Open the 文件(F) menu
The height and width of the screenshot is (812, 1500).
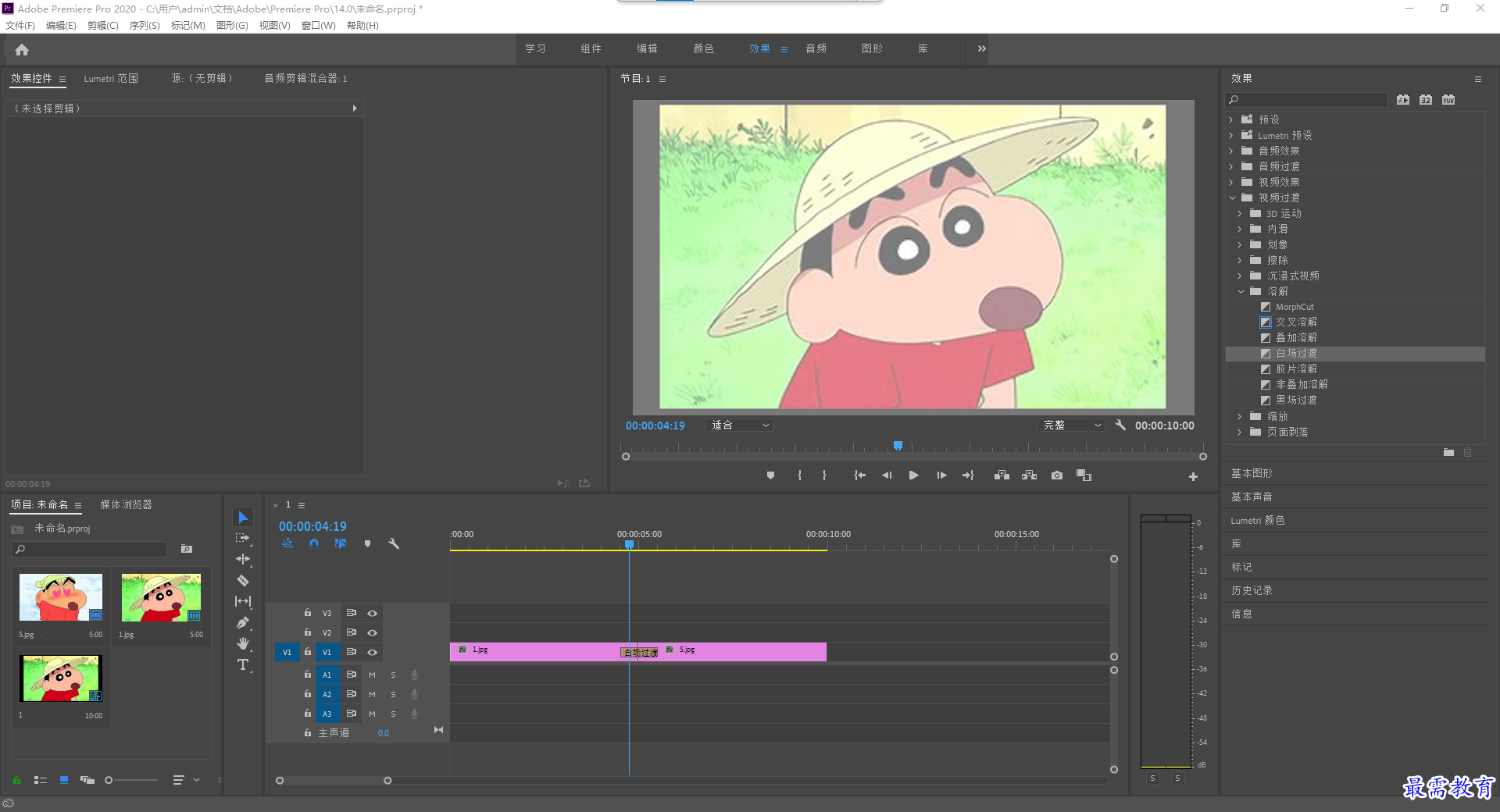[20, 26]
